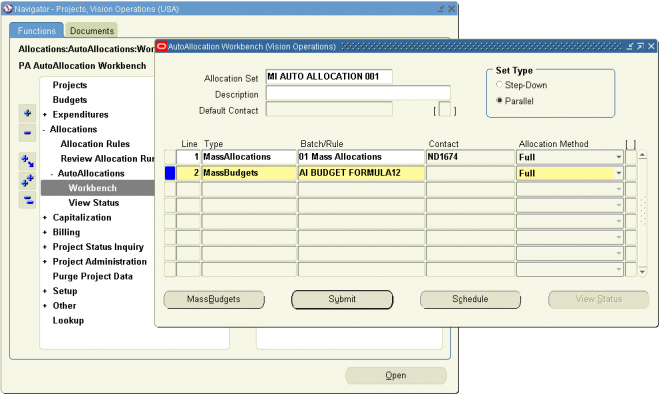Click the Oracle logo icon in AutoAllocation Workbench title bar

[x=162, y=46]
